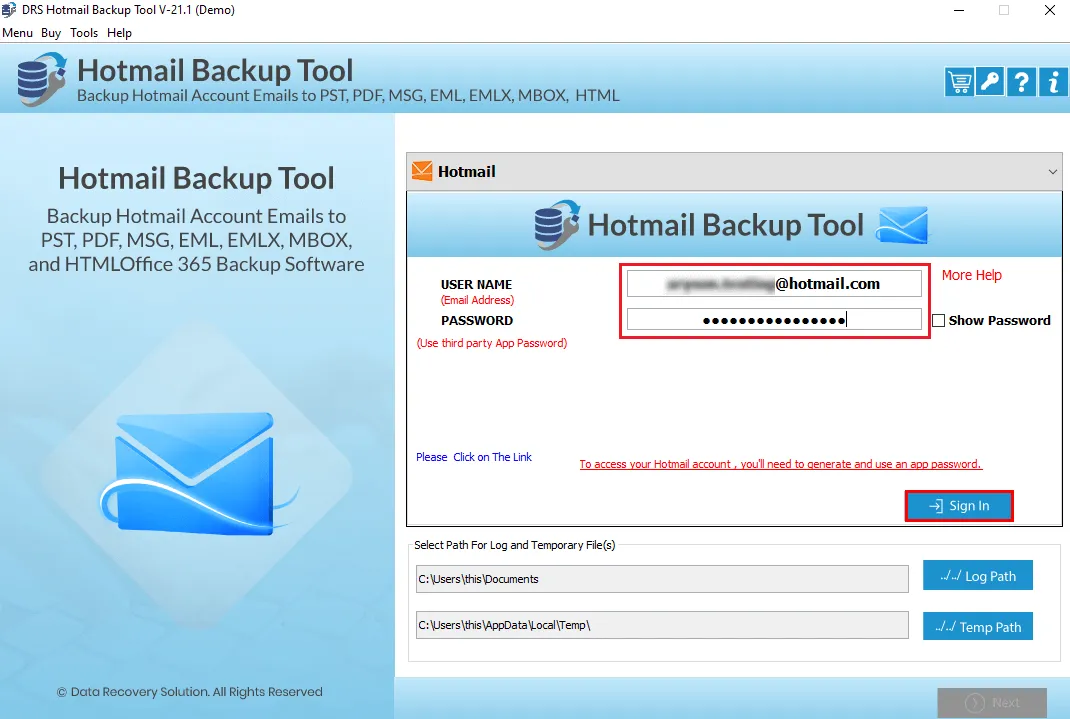Click the database logo in header banner

[42, 79]
